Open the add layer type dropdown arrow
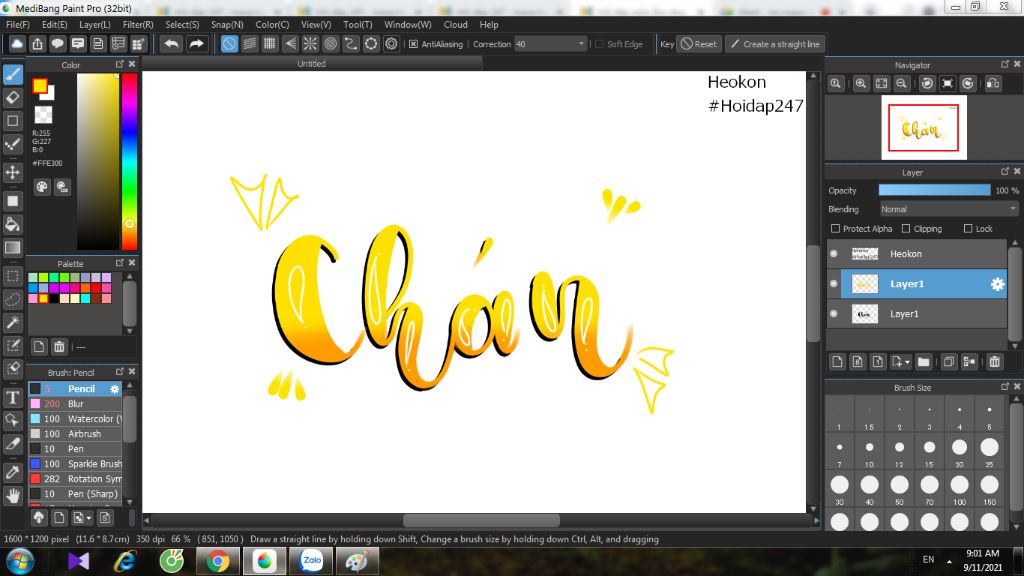 click(907, 362)
